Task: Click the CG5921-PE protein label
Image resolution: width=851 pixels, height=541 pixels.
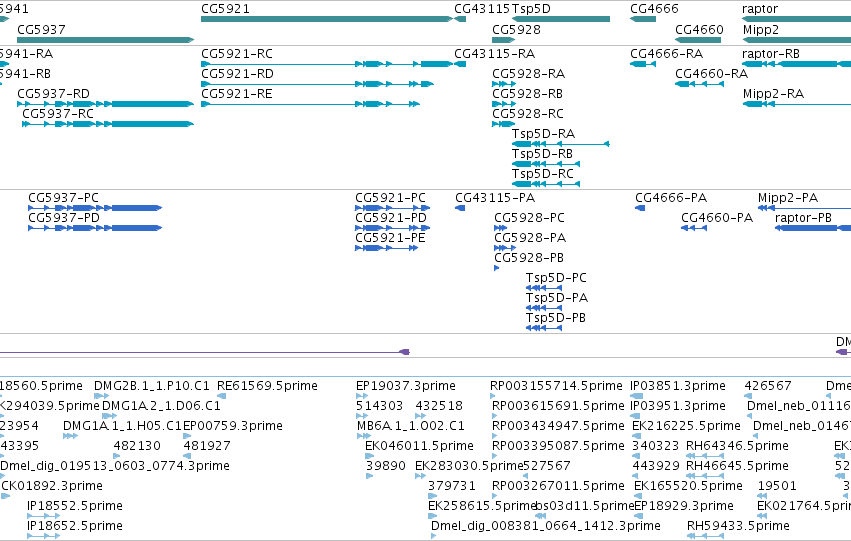Action: [390, 238]
